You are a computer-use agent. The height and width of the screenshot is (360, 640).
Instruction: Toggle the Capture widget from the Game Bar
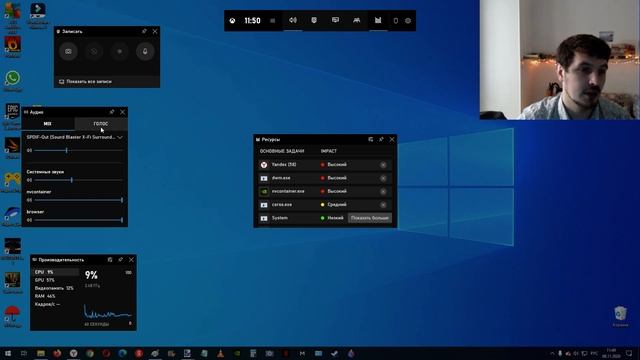[x=314, y=20]
